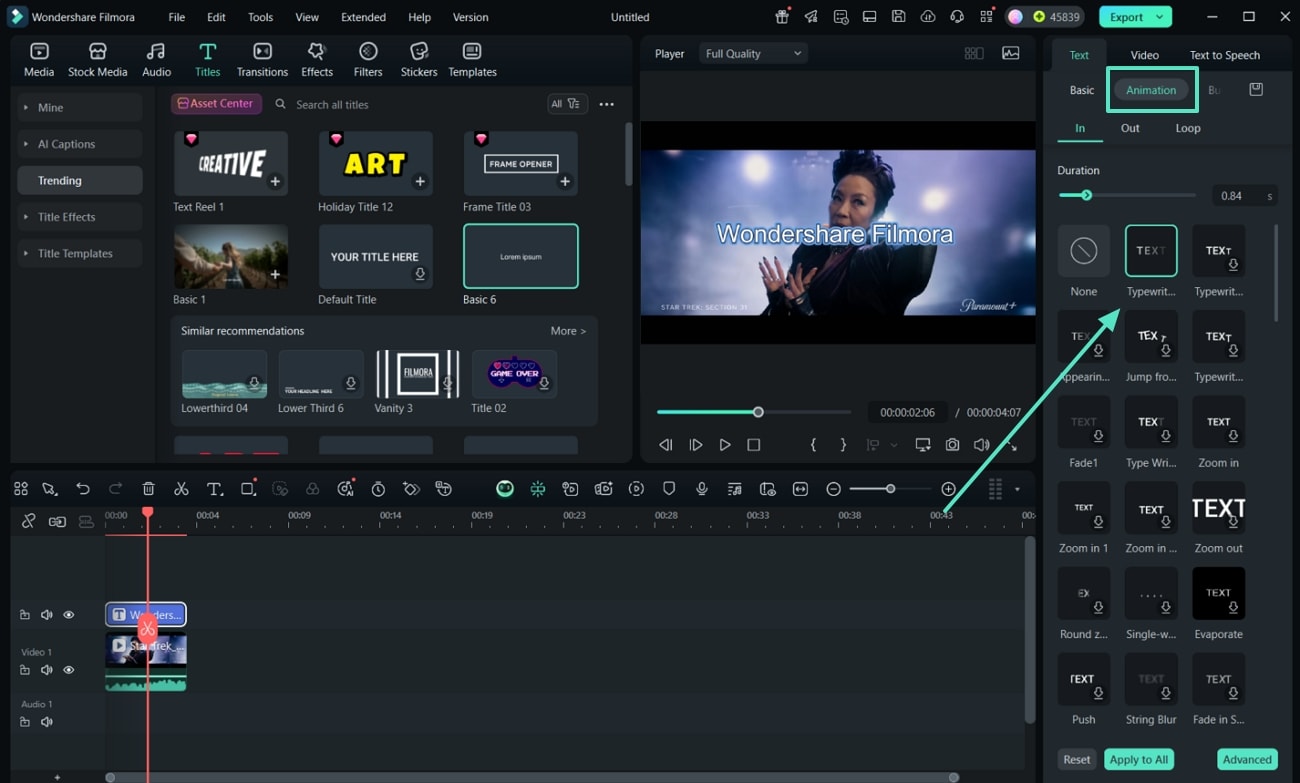Undo the last action in timeline toolbar

tap(83, 488)
